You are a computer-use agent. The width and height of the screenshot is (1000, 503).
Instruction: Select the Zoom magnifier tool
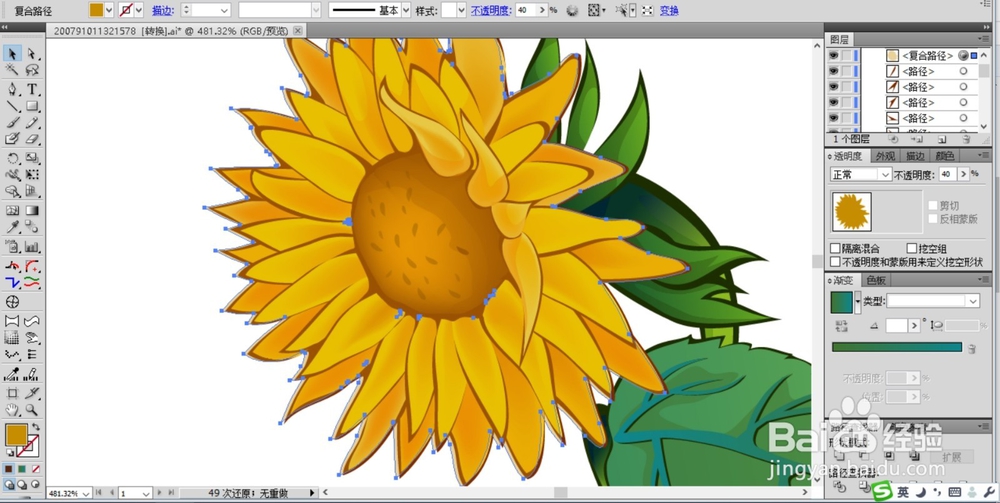pos(32,409)
